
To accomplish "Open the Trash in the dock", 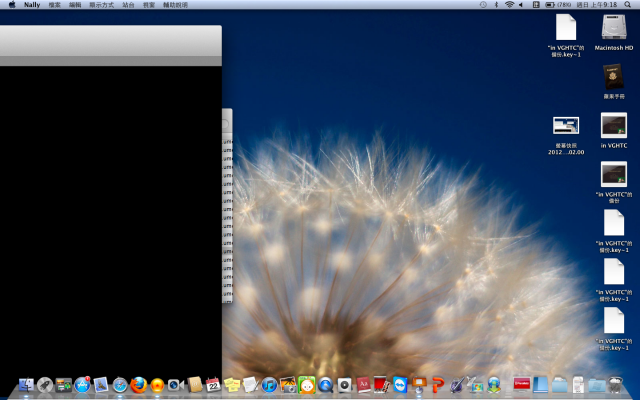I will pos(615,384).
